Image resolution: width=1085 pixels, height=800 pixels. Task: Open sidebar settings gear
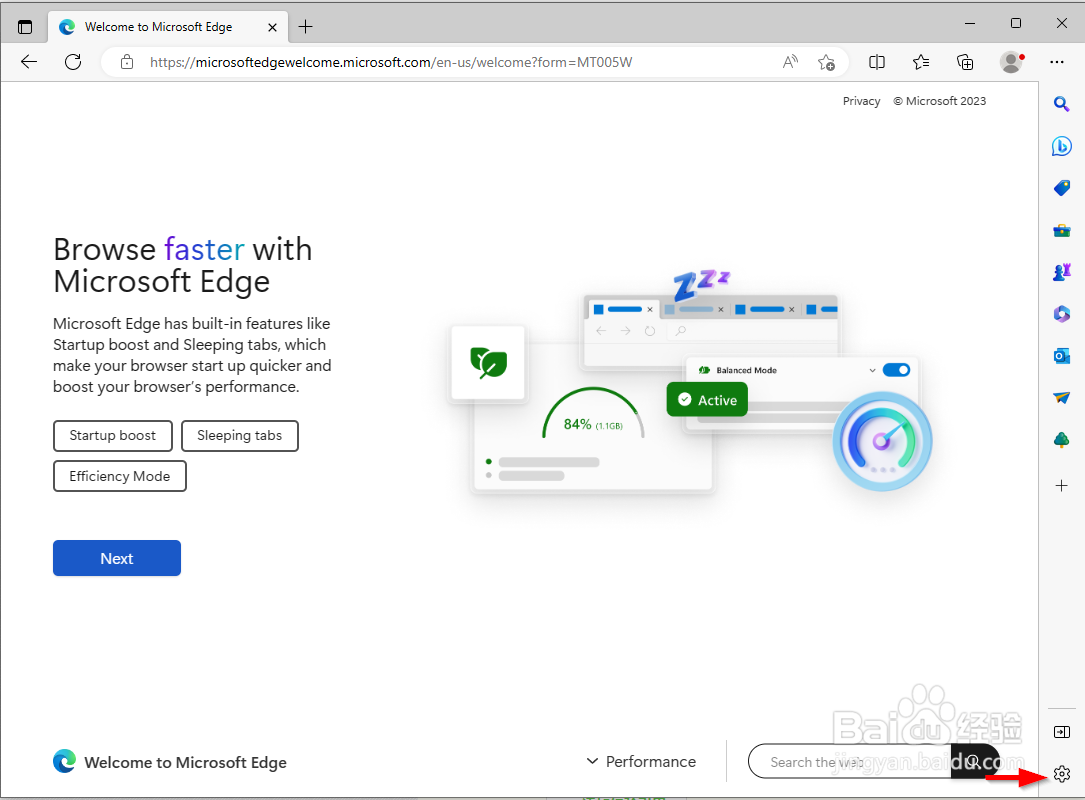tap(1061, 773)
